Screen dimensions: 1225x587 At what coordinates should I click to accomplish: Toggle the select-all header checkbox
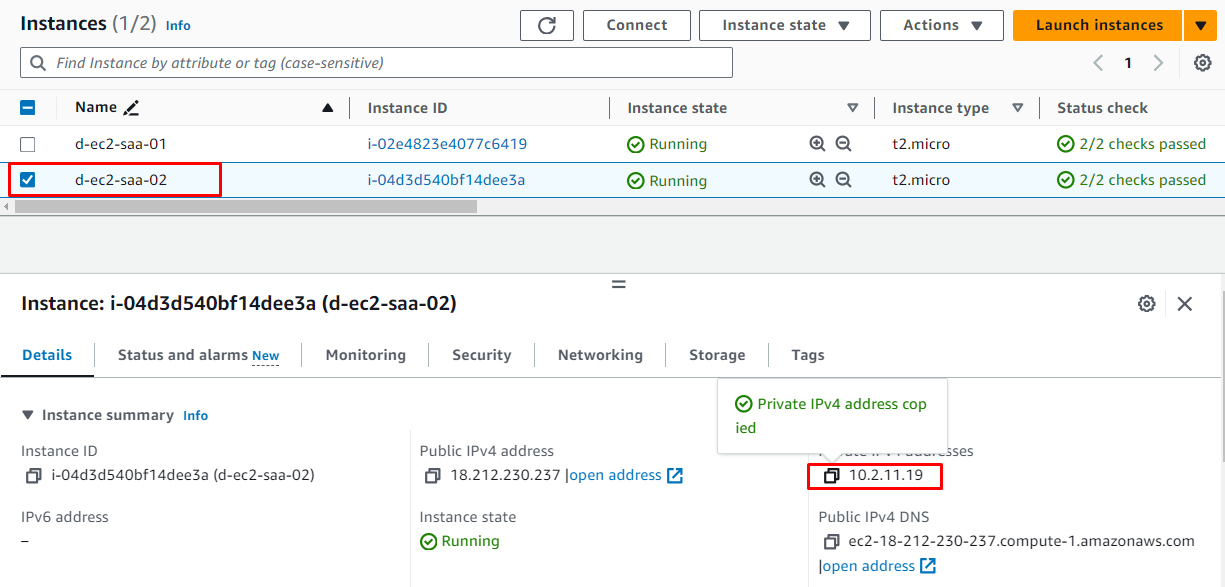pyautogui.click(x=28, y=108)
